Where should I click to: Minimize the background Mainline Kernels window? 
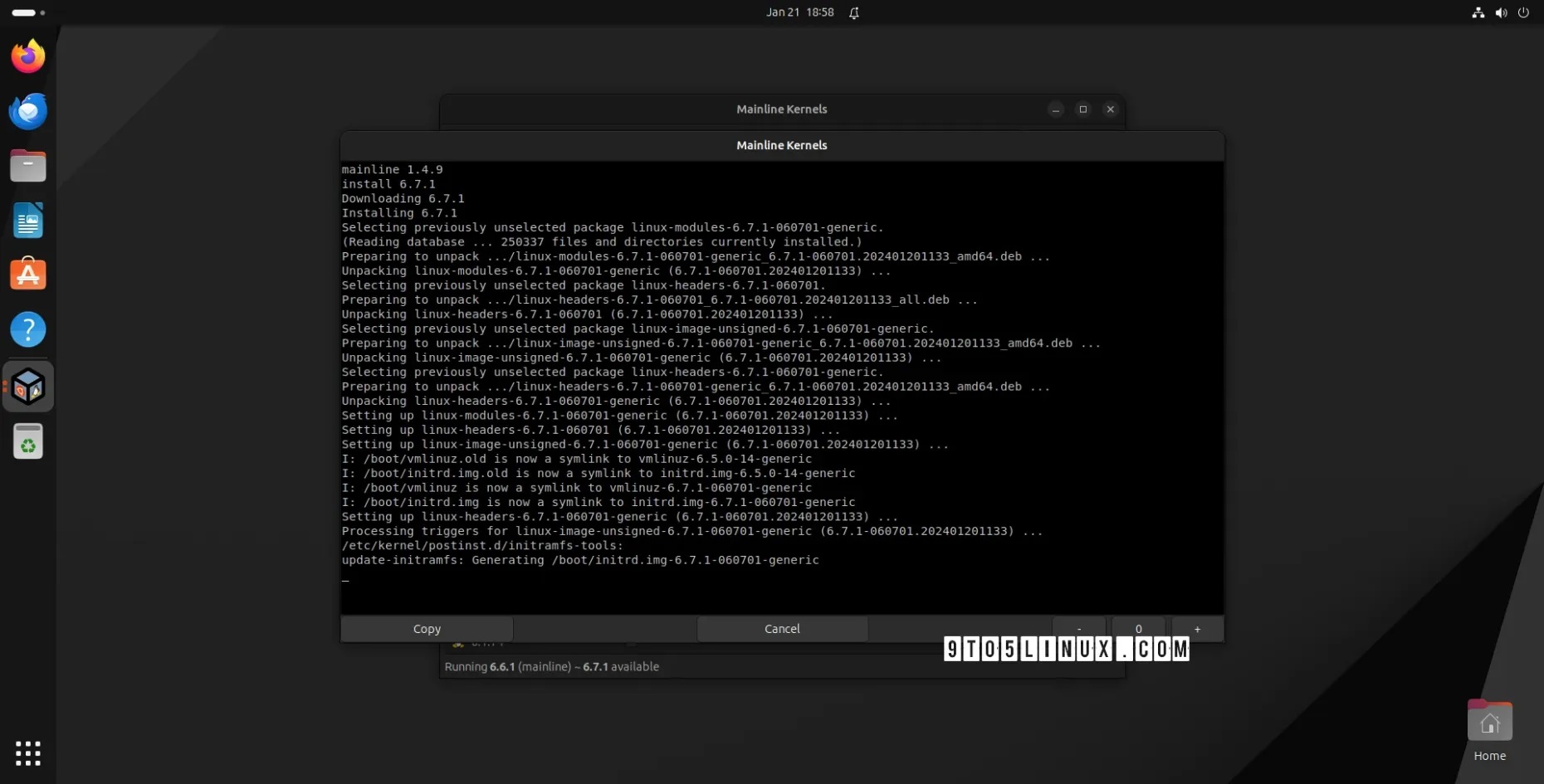click(1056, 110)
